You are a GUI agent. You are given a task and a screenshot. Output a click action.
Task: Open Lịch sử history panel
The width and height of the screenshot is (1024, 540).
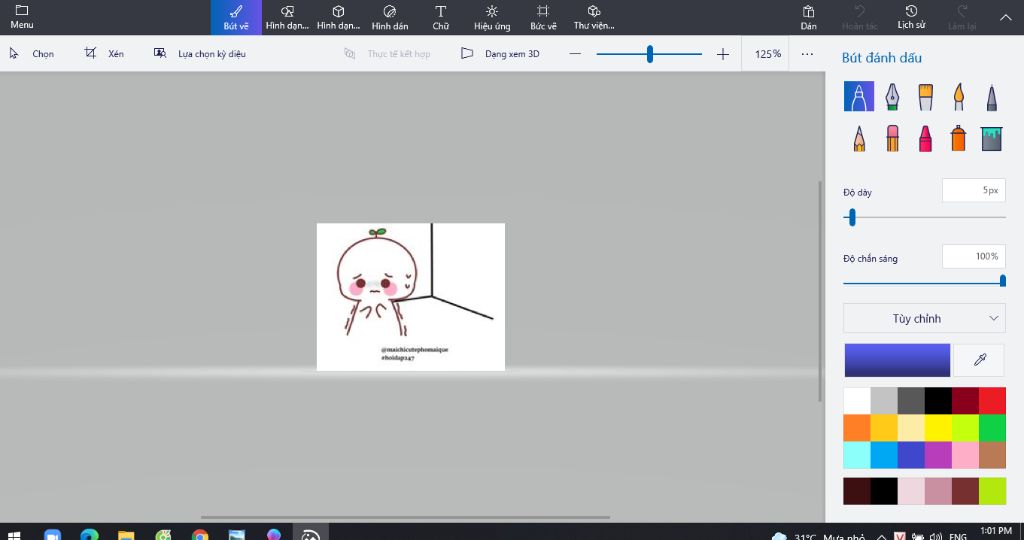coord(911,18)
